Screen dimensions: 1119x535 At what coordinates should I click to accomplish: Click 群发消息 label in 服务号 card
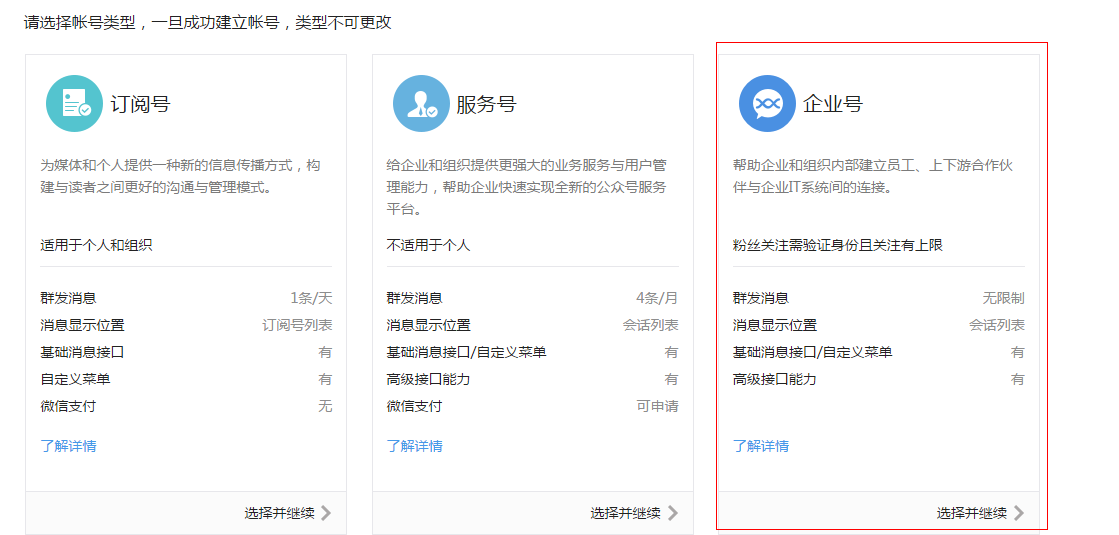[x=415, y=298]
